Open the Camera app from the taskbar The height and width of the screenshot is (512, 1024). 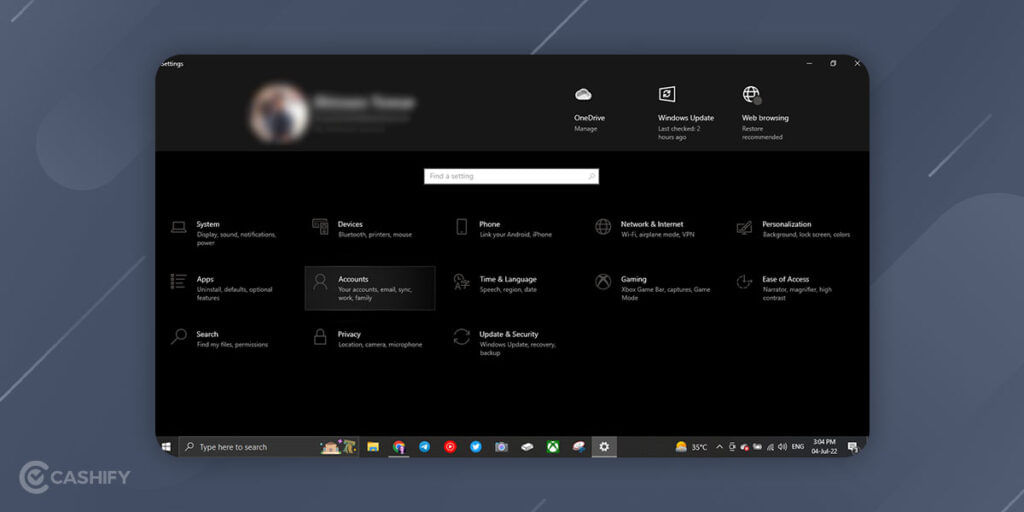point(502,447)
